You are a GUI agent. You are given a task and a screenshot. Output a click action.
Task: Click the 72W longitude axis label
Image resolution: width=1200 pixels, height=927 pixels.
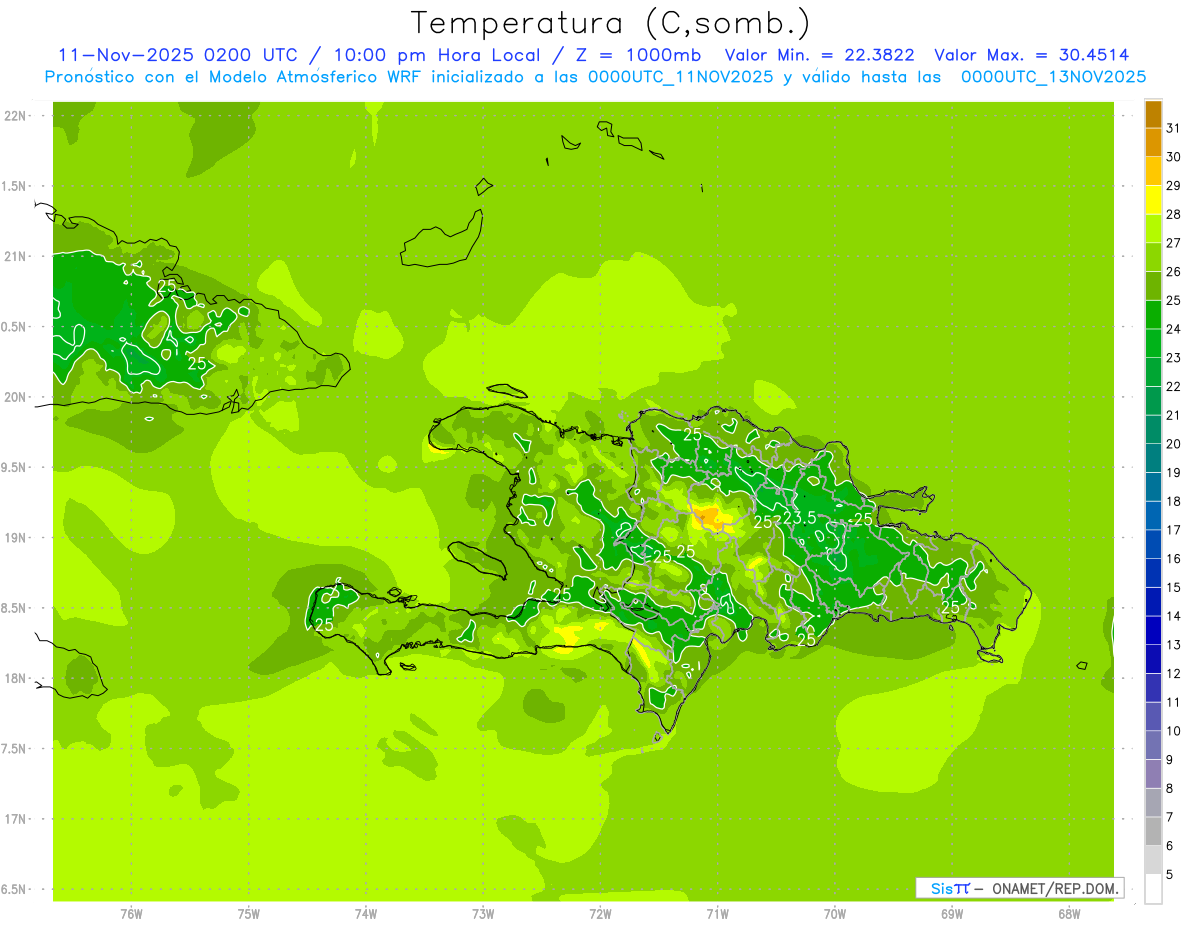(x=600, y=913)
